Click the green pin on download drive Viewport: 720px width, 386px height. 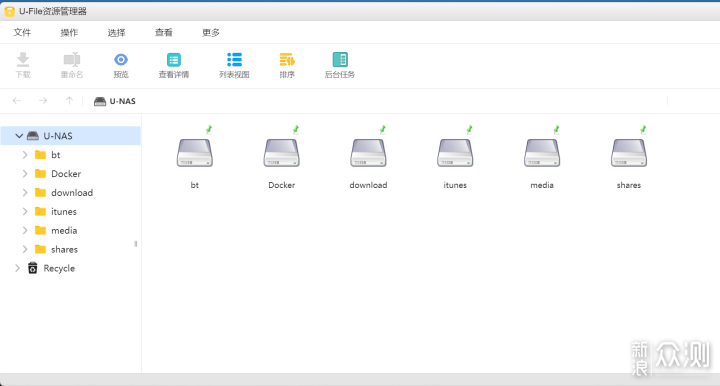(382, 129)
